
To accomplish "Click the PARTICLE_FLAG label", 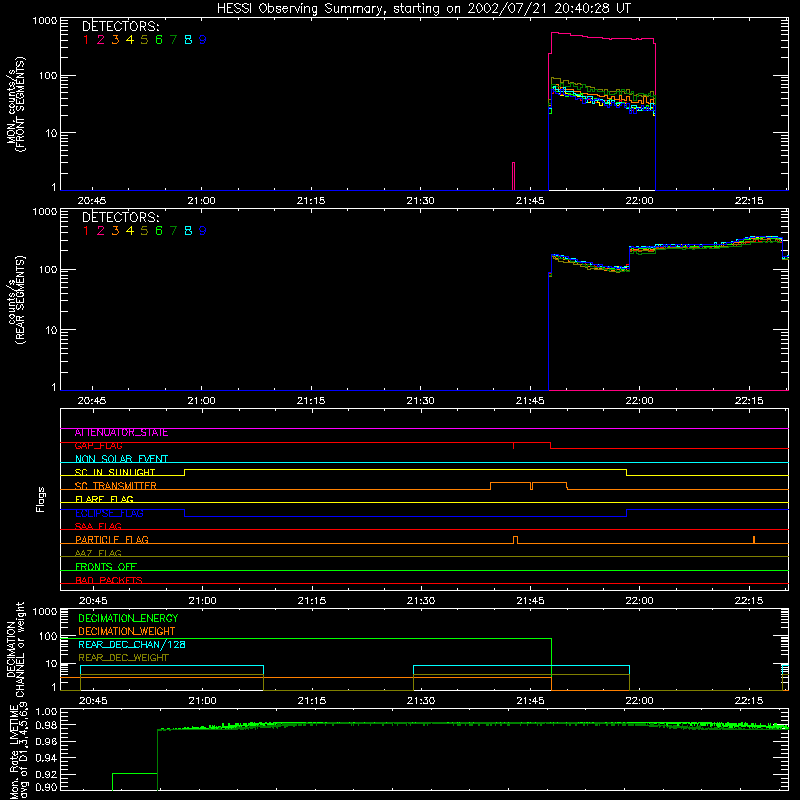I will 112,540.
